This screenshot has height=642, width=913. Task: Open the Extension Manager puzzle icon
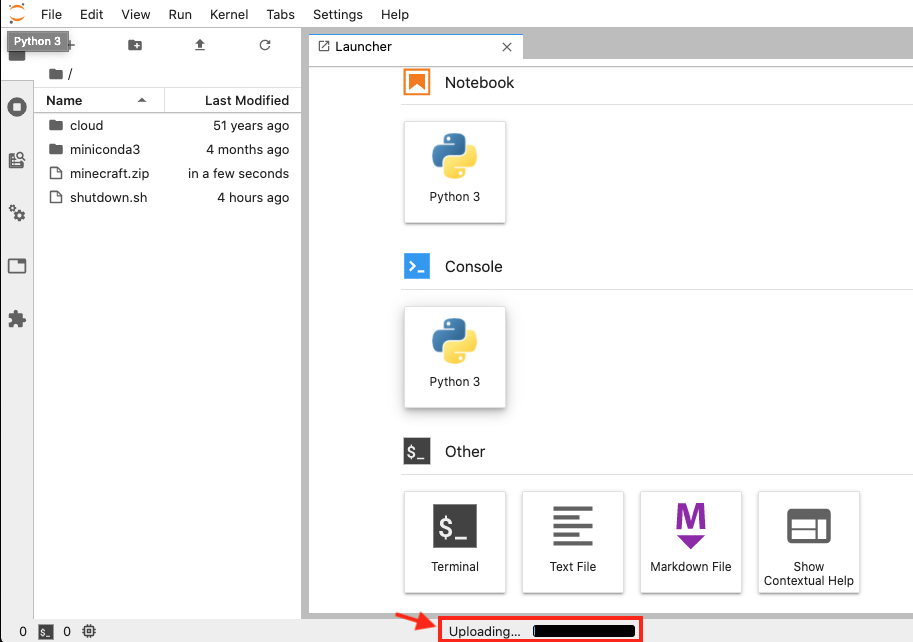(x=17, y=319)
